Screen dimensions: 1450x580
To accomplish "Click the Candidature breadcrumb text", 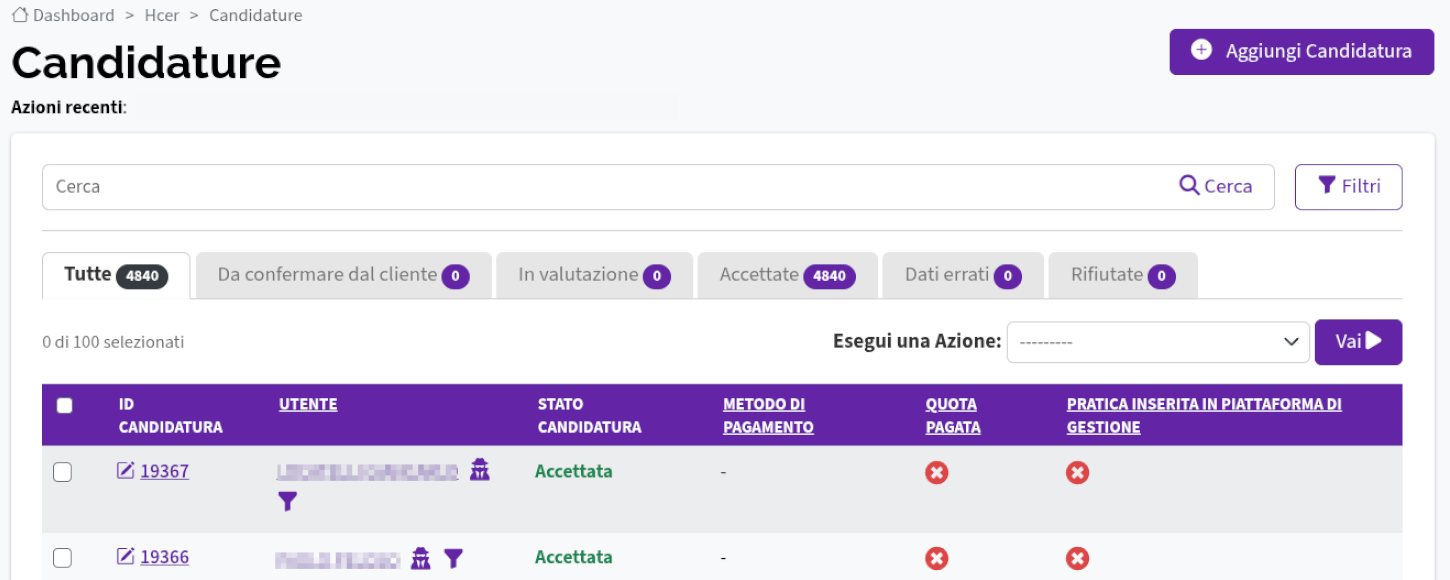I will 256,15.
